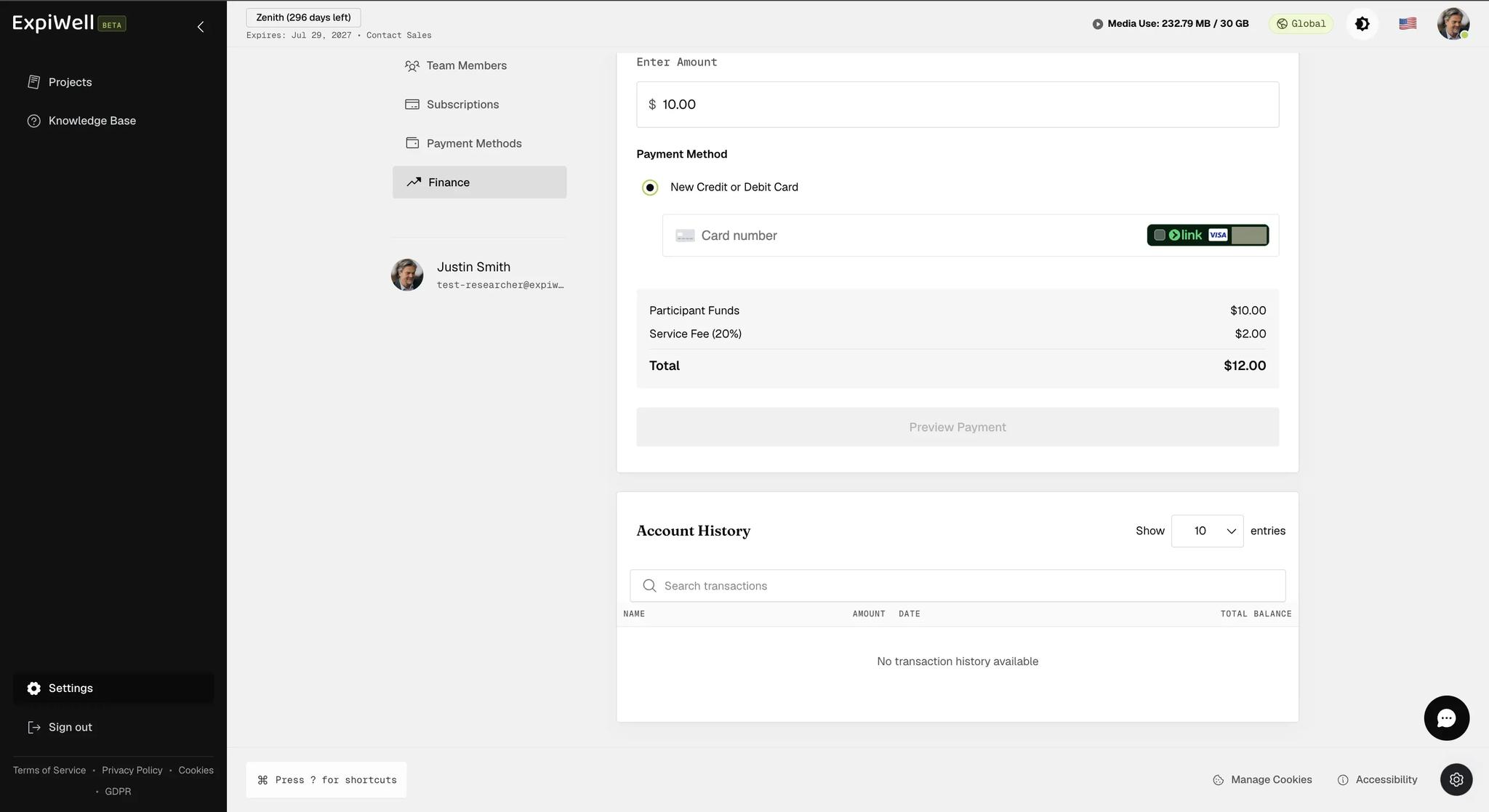The image size is (1489, 812).
Task: Sort by the AMOUNT column header
Action: (x=869, y=614)
